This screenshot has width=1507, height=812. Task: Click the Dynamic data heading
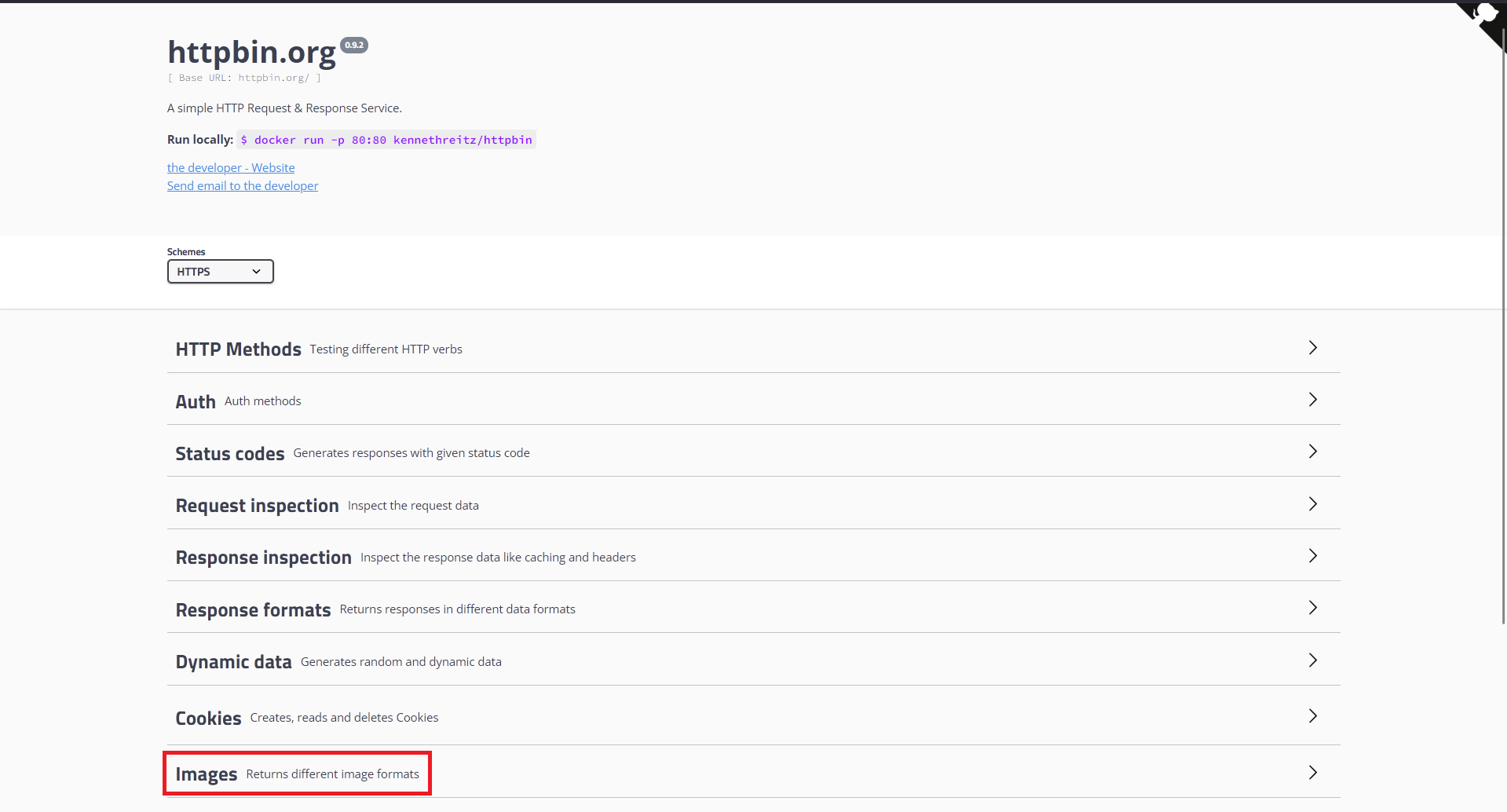pos(233,662)
